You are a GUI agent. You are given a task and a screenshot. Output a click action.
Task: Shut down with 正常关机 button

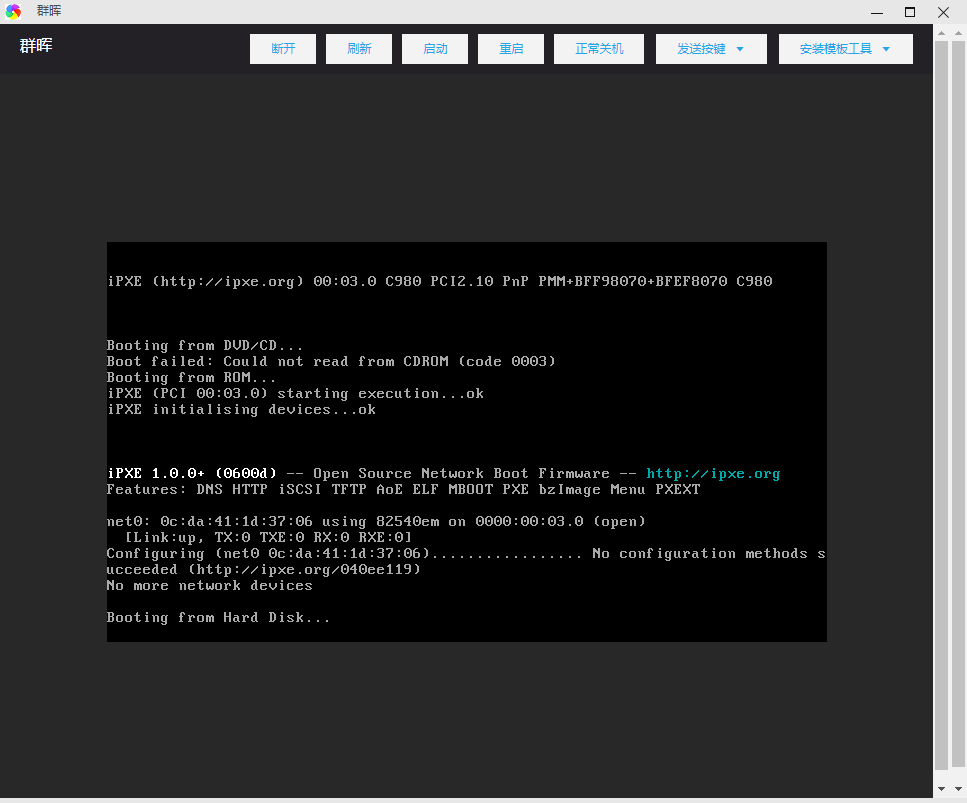click(599, 49)
